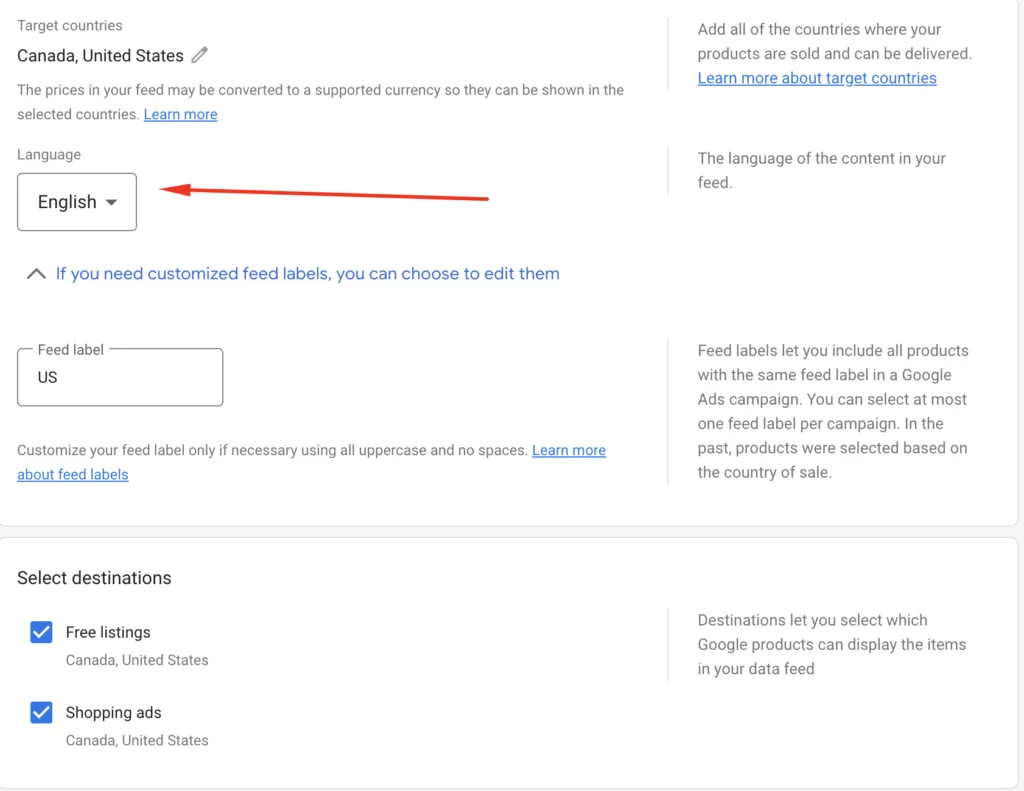Open Learn more link about currency conversion
The height and width of the screenshot is (791, 1024).
180,114
